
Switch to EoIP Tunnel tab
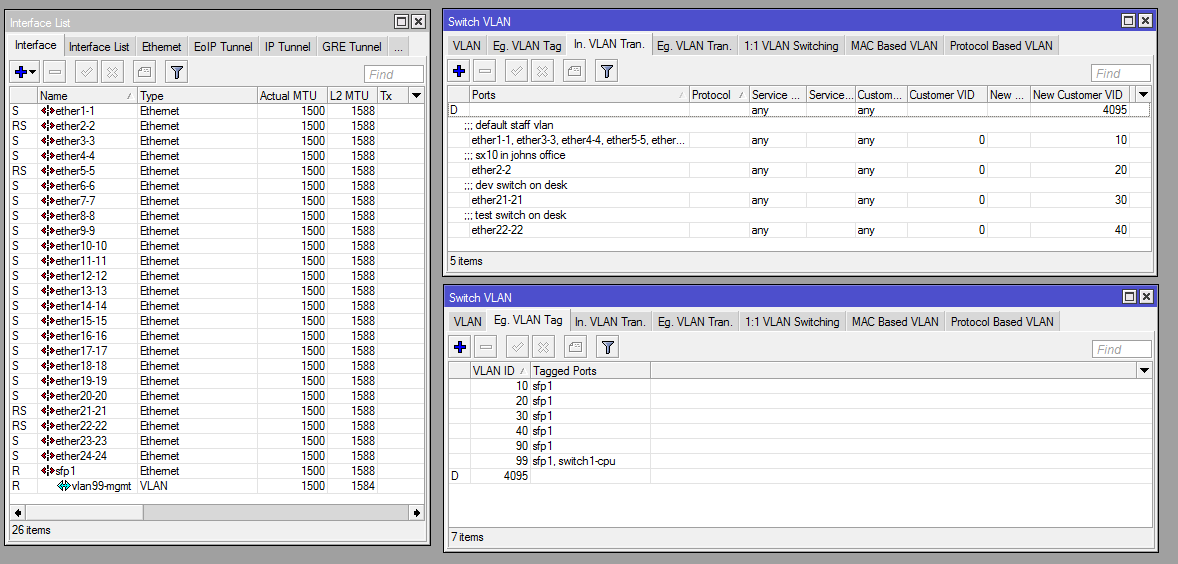pyautogui.click(x=223, y=47)
